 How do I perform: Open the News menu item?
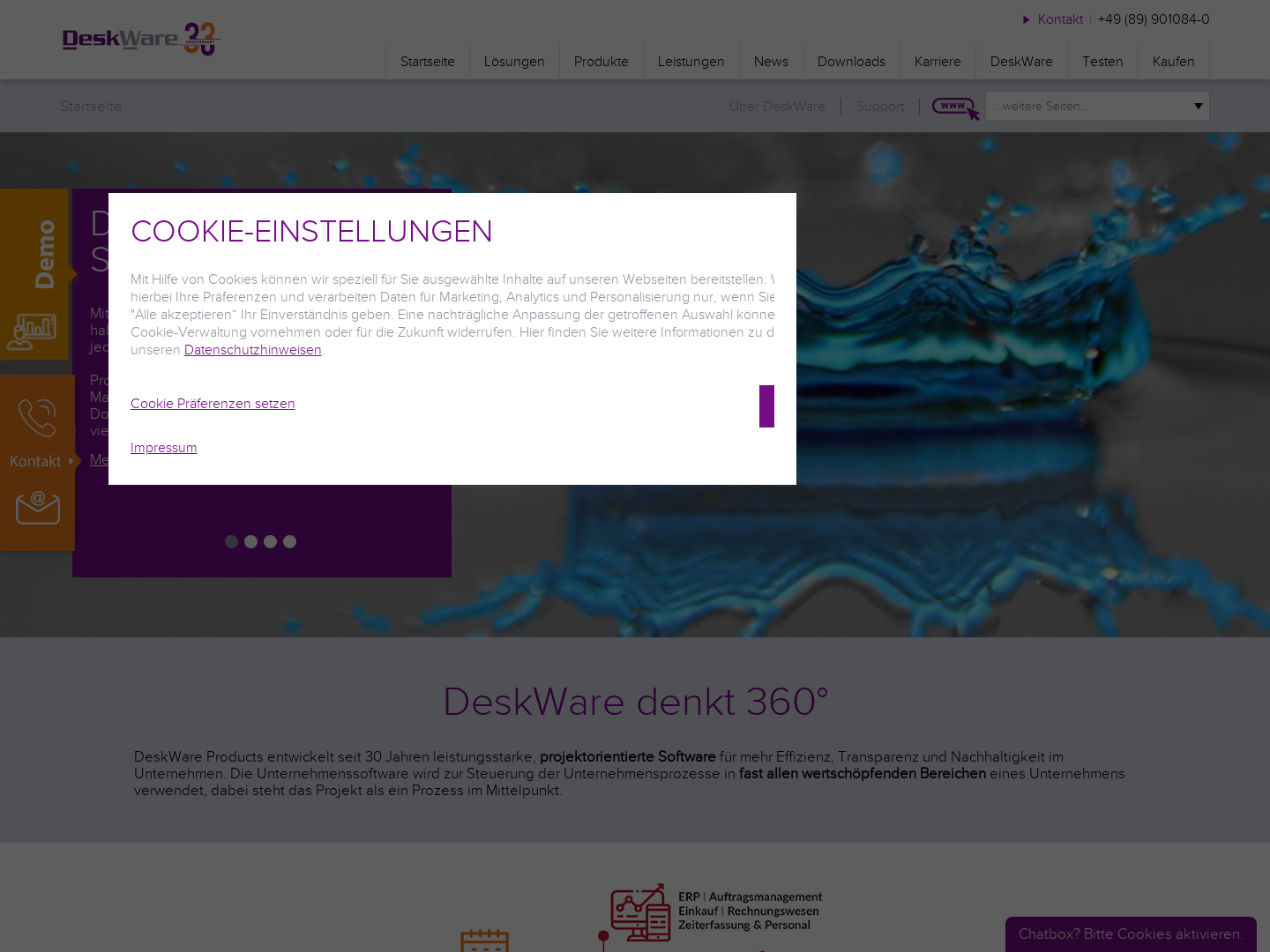click(771, 62)
